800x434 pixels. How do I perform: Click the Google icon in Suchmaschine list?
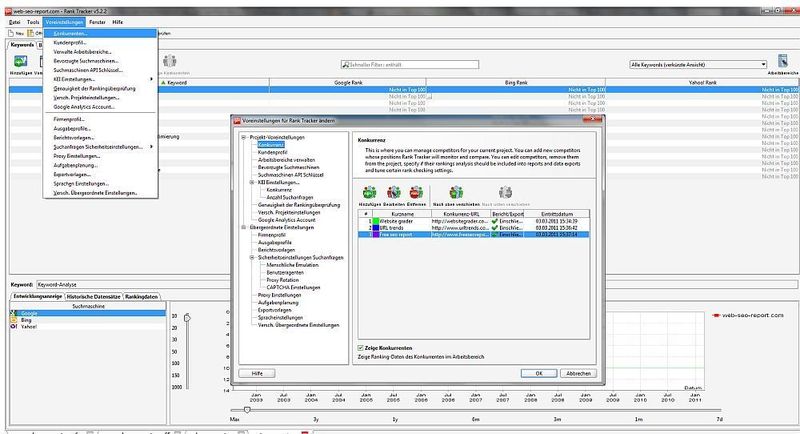click(x=14, y=313)
